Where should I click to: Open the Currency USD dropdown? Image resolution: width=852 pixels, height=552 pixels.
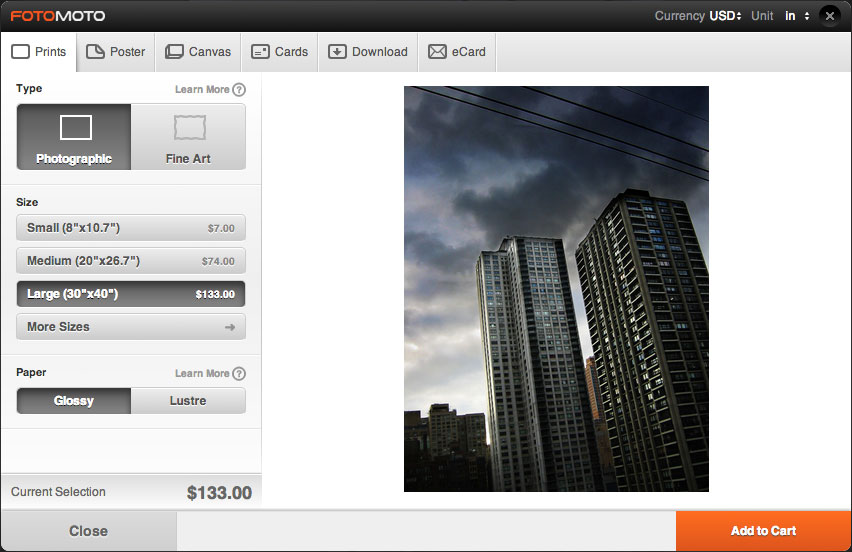click(725, 16)
